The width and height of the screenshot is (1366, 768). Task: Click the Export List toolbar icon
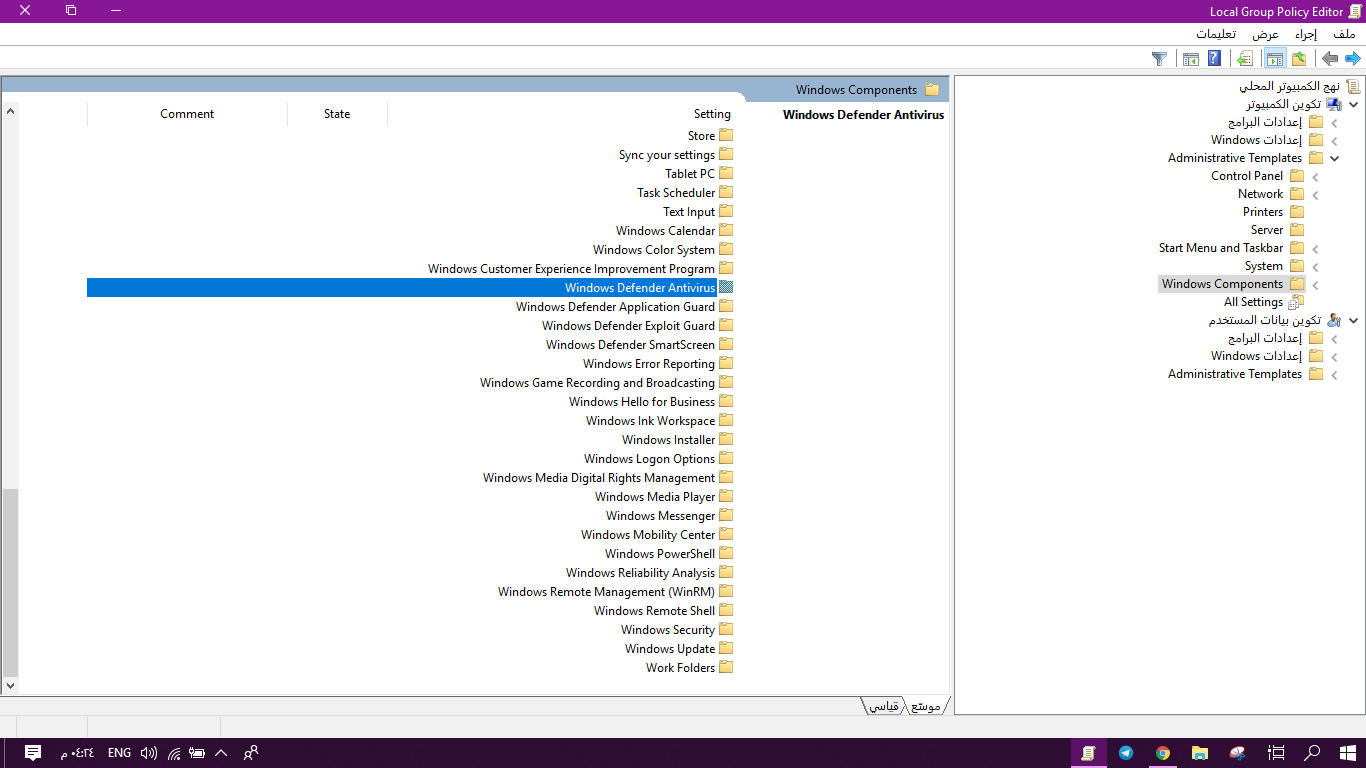click(x=1244, y=59)
